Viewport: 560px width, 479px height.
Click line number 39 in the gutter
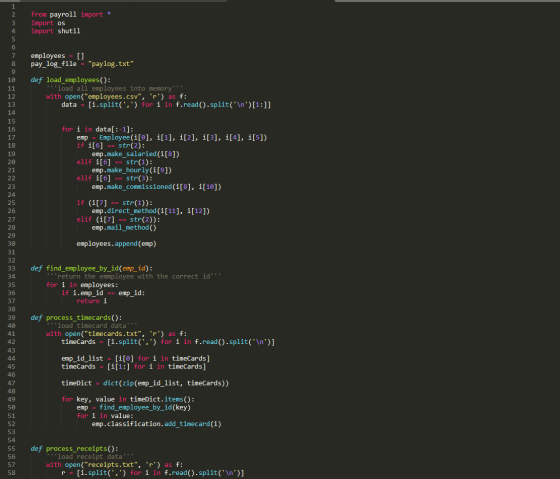click(x=11, y=318)
